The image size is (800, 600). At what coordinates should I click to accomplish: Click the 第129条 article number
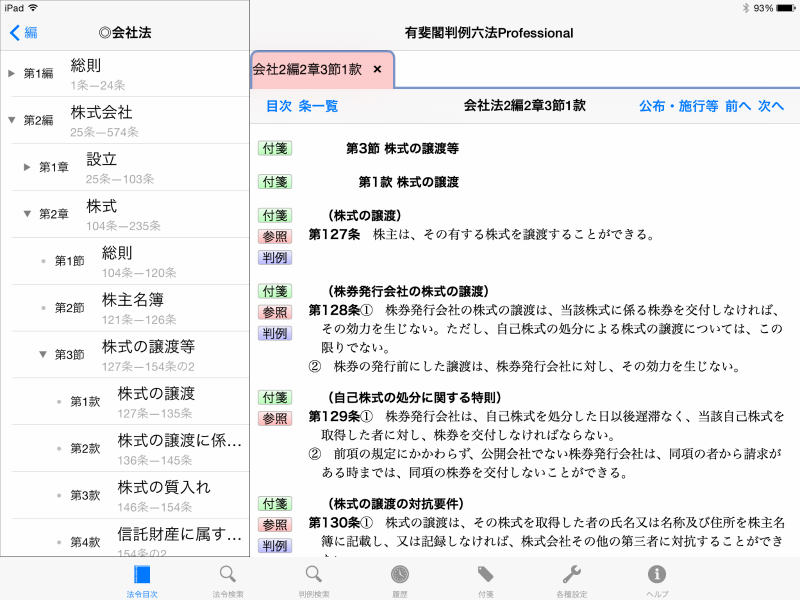pos(334,416)
